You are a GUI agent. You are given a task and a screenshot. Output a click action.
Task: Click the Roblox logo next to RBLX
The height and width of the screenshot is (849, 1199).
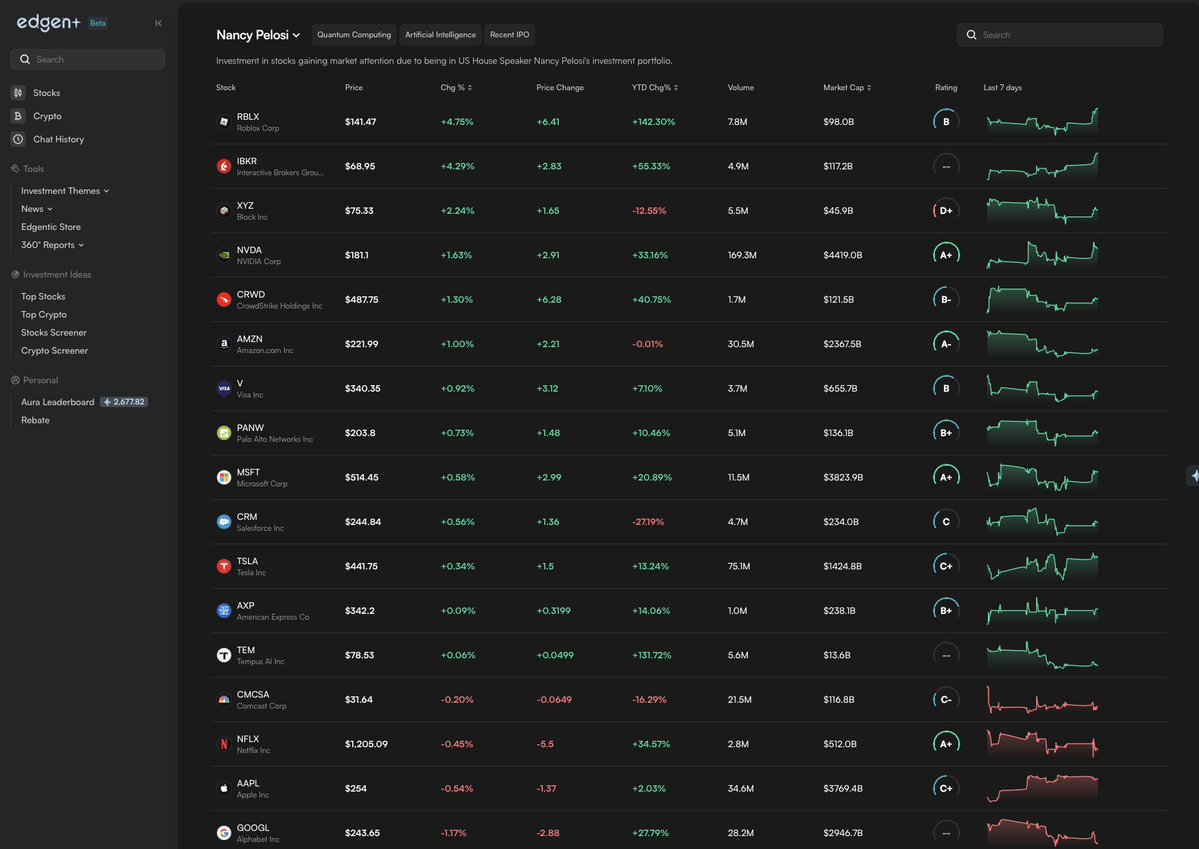click(x=224, y=121)
